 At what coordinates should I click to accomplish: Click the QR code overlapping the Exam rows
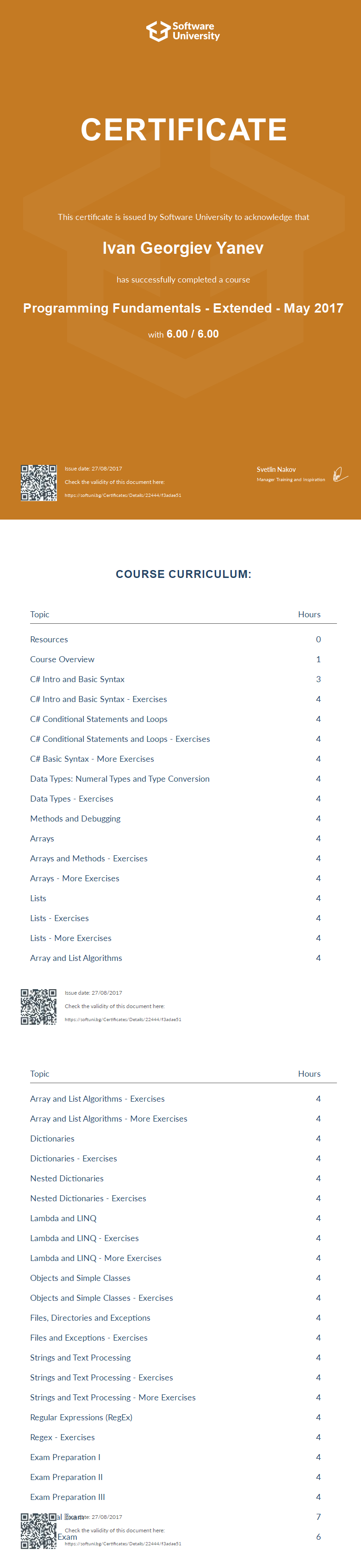pyautogui.click(x=38, y=1531)
